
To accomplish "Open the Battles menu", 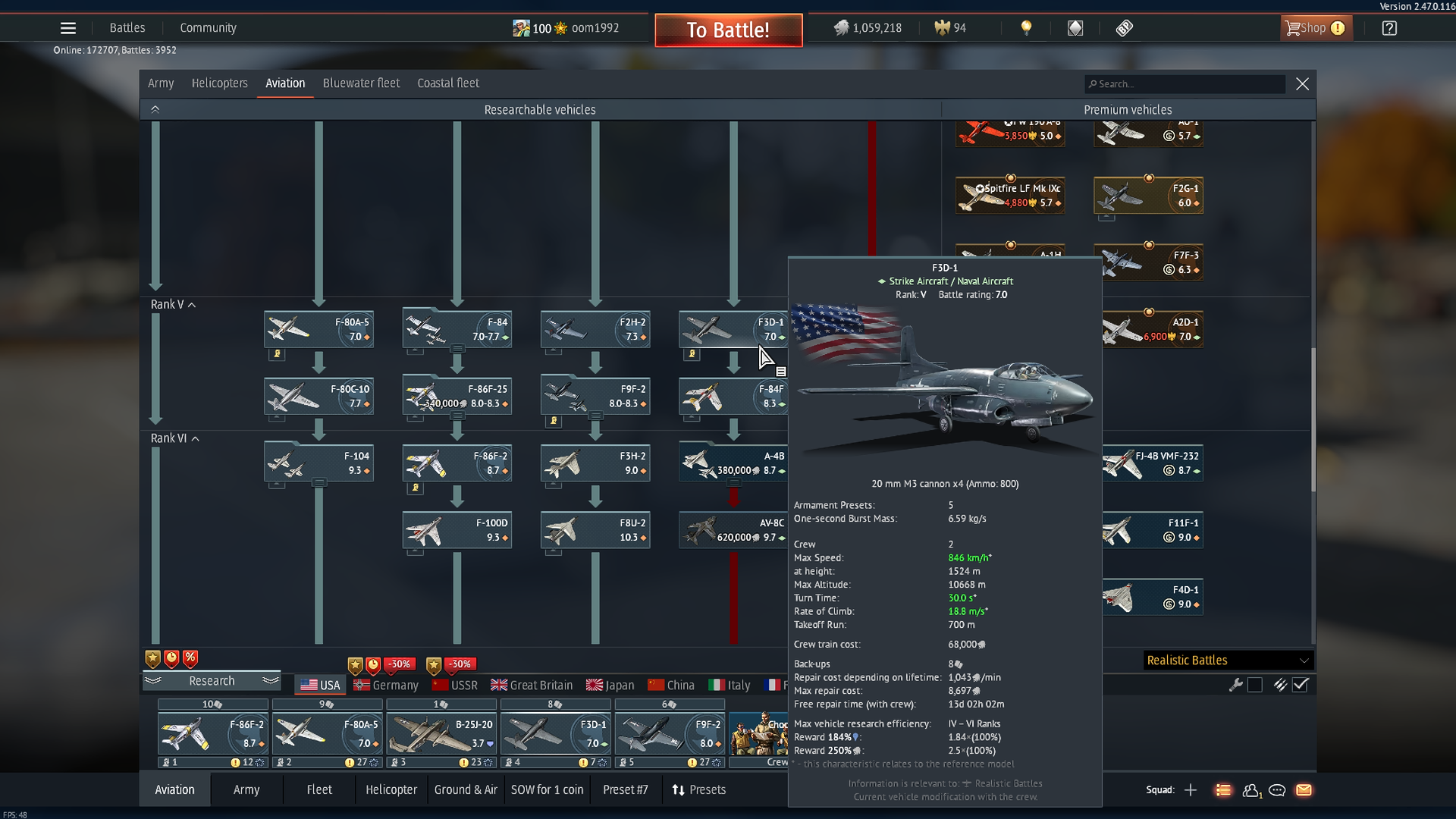I will 127,28.
